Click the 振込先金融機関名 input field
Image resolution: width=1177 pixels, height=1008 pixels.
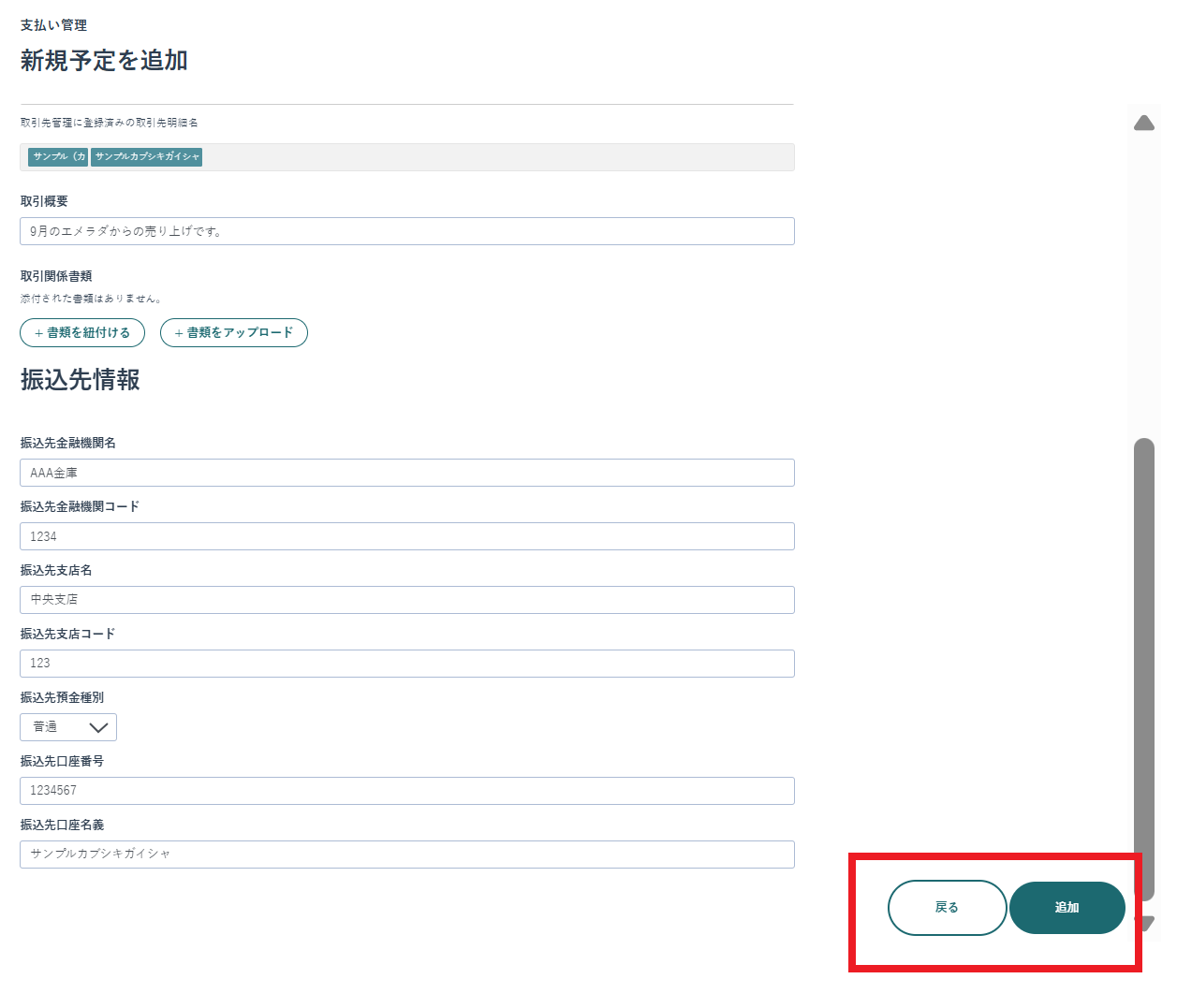click(406, 473)
